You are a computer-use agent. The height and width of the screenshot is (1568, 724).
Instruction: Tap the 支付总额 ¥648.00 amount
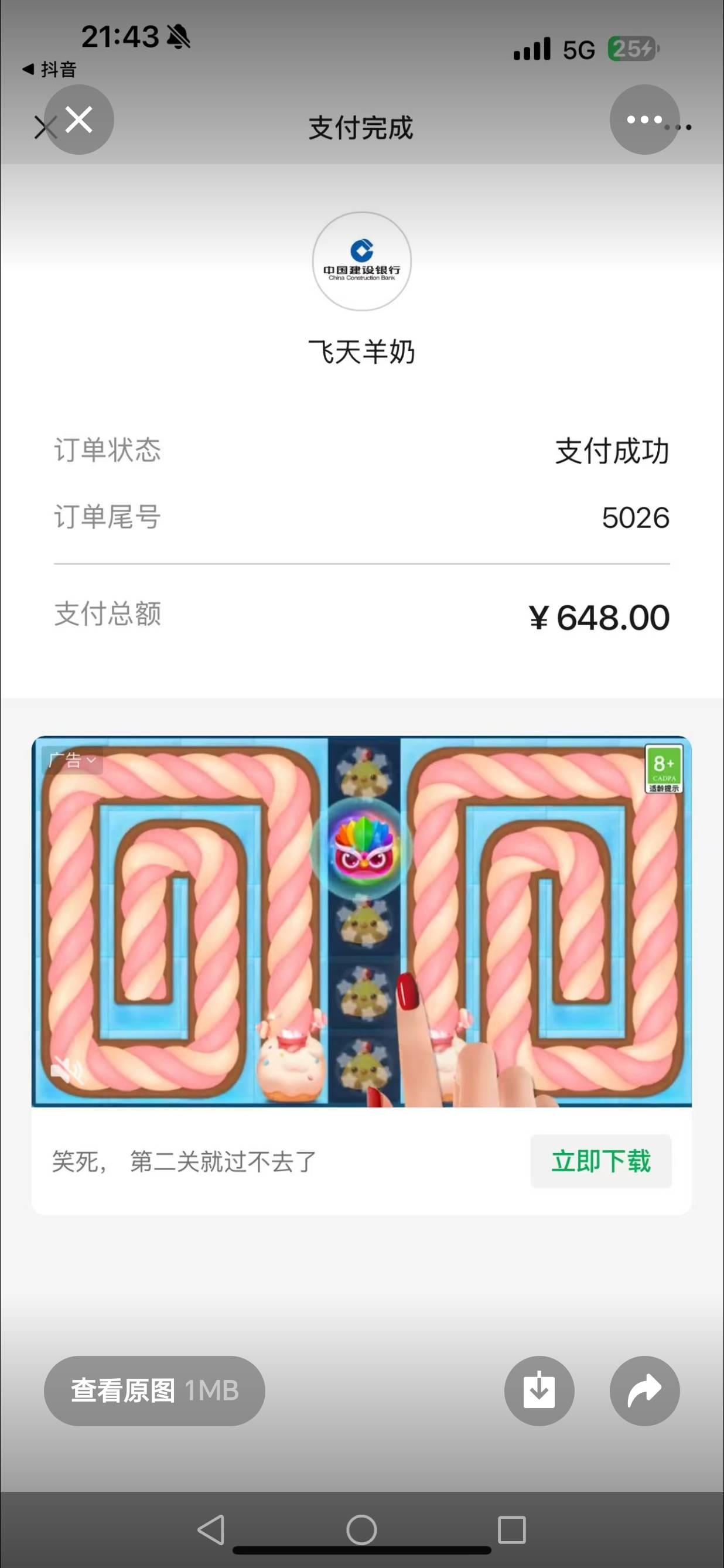pyautogui.click(x=599, y=617)
